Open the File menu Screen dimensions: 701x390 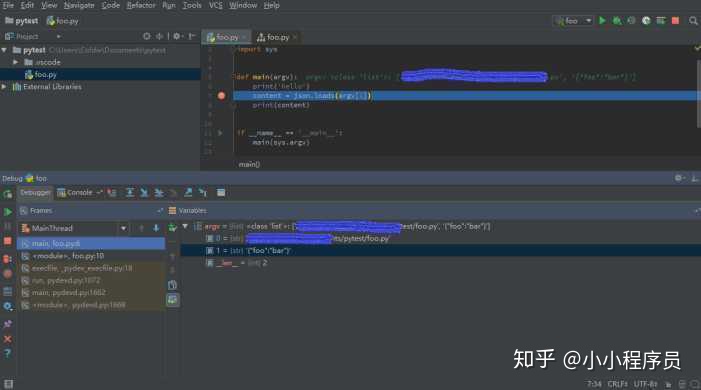[x=8, y=5]
